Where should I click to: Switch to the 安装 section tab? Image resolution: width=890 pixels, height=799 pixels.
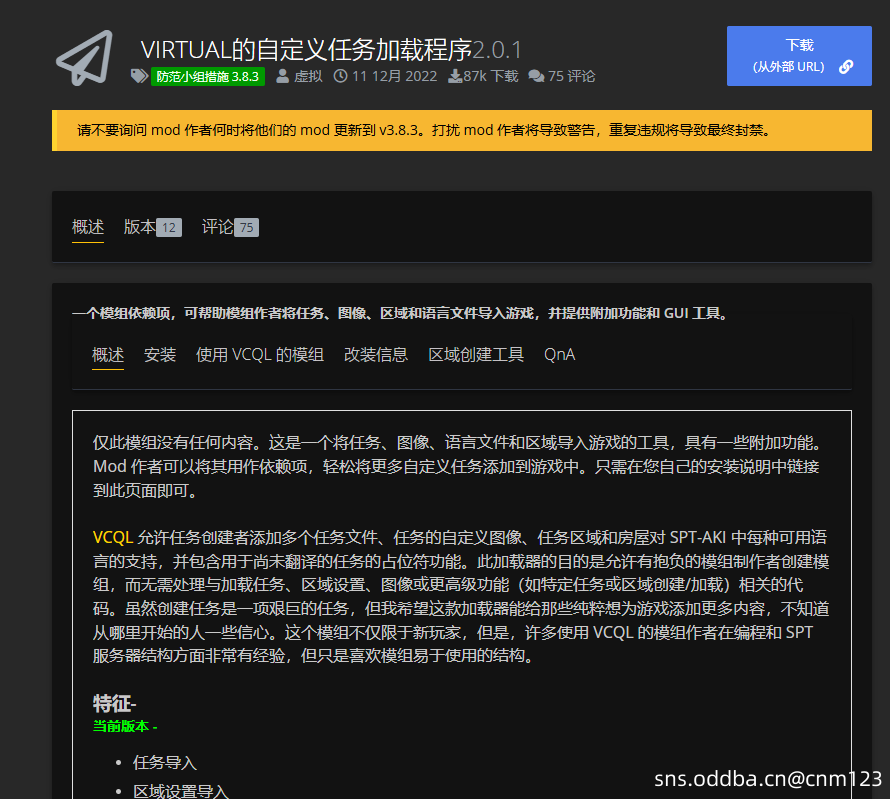pyautogui.click(x=160, y=354)
